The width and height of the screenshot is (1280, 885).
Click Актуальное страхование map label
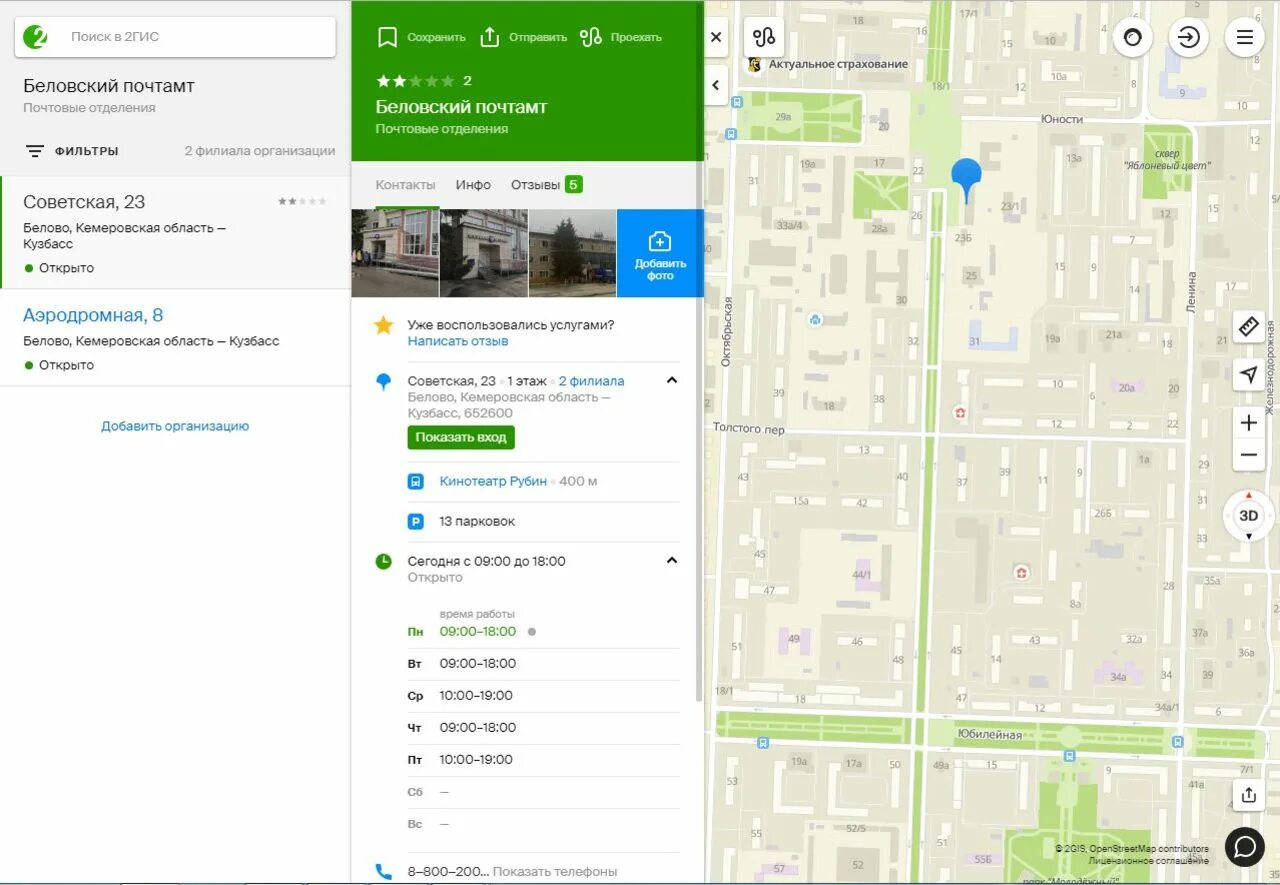[x=836, y=64]
